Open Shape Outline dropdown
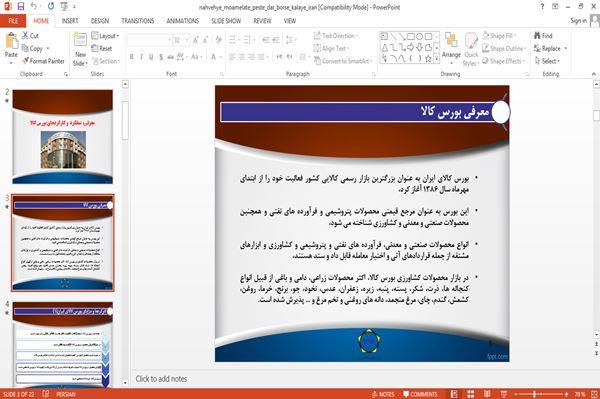The image size is (600, 399). (x=504, y=48)
